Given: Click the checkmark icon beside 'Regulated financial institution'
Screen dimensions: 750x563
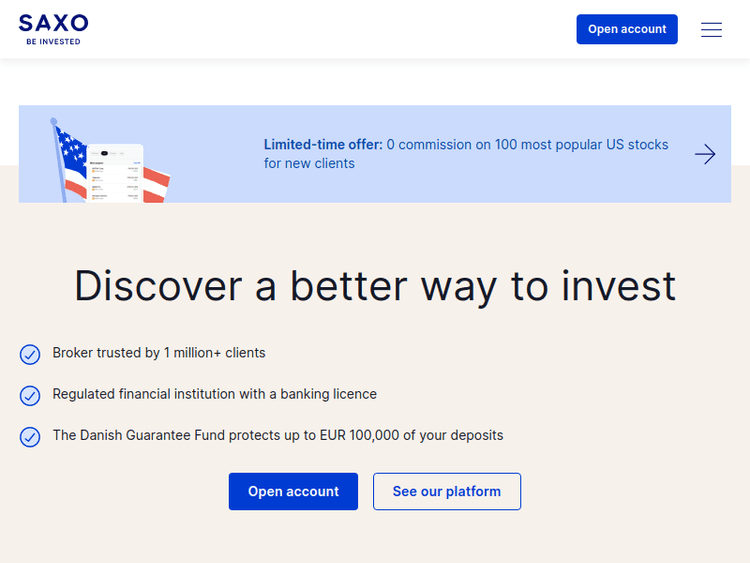Looking at the screenshot, I should [30, 395].
